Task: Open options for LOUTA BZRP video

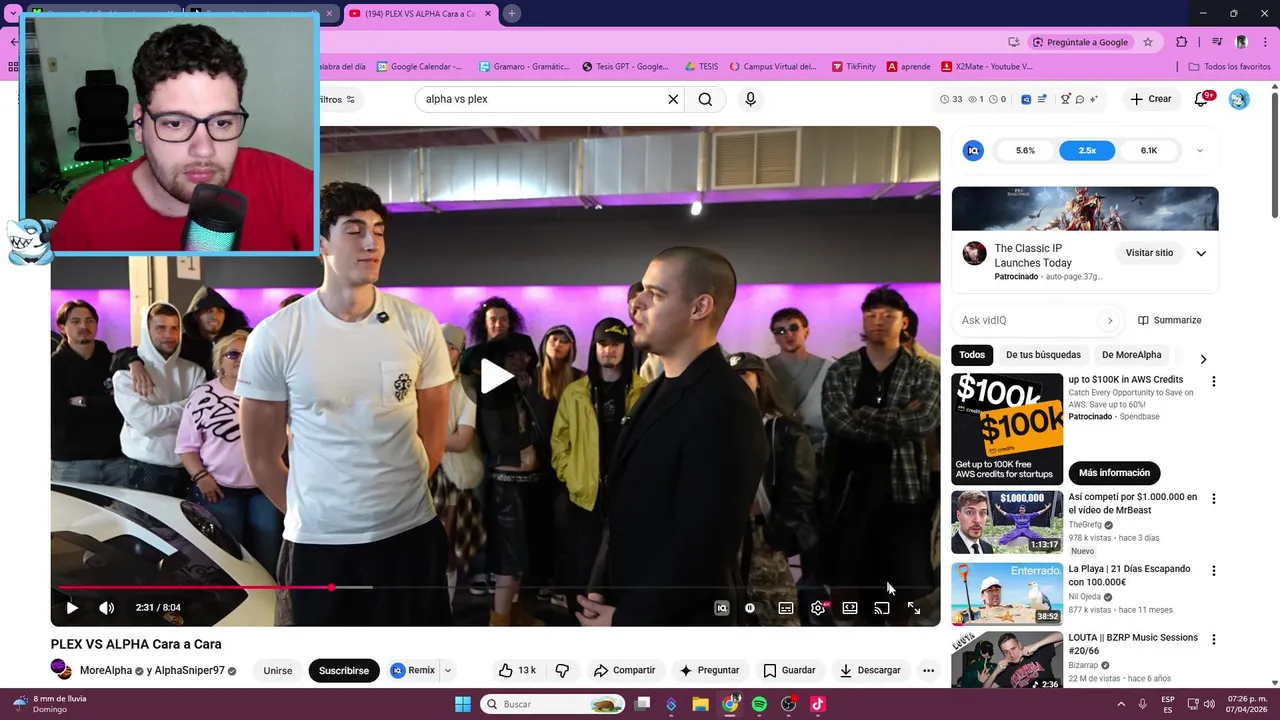Action: (1213, 639)
